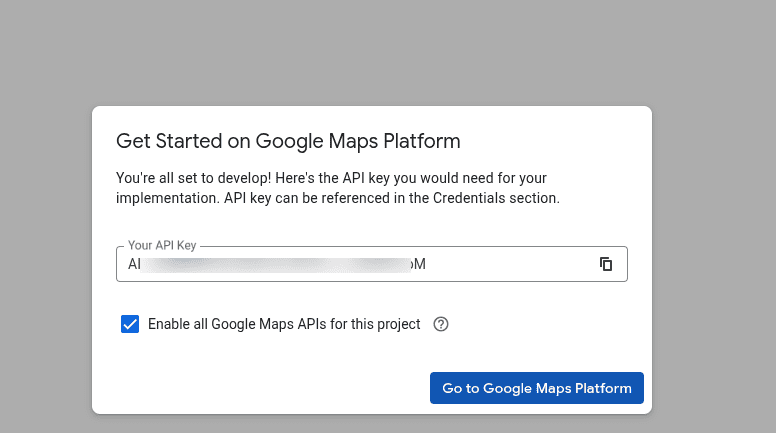Click Go to Google Maps Platform button
This screenshot has width=776, height=433.
pyautogui.click(x=536, y=388)
